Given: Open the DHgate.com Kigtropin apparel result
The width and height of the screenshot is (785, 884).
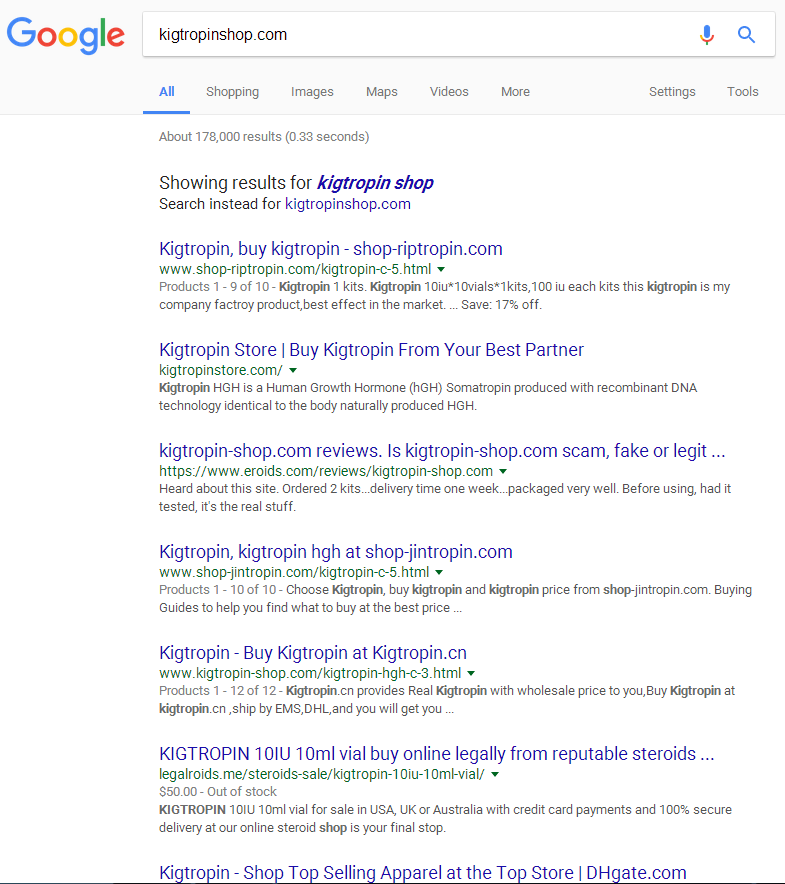Looking at the screenshot, I should click(x=422, y=872).
